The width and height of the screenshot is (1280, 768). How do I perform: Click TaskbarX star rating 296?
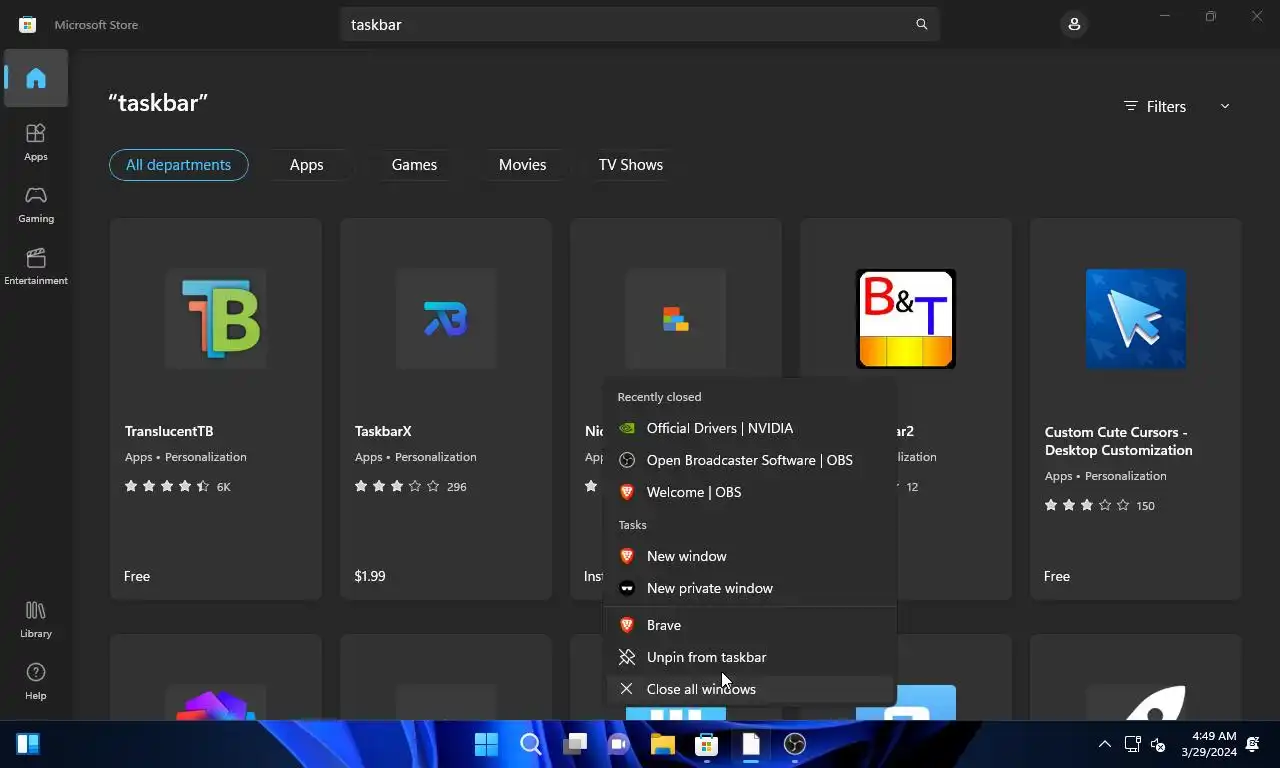pyautogui.click(x=410, y=486)
